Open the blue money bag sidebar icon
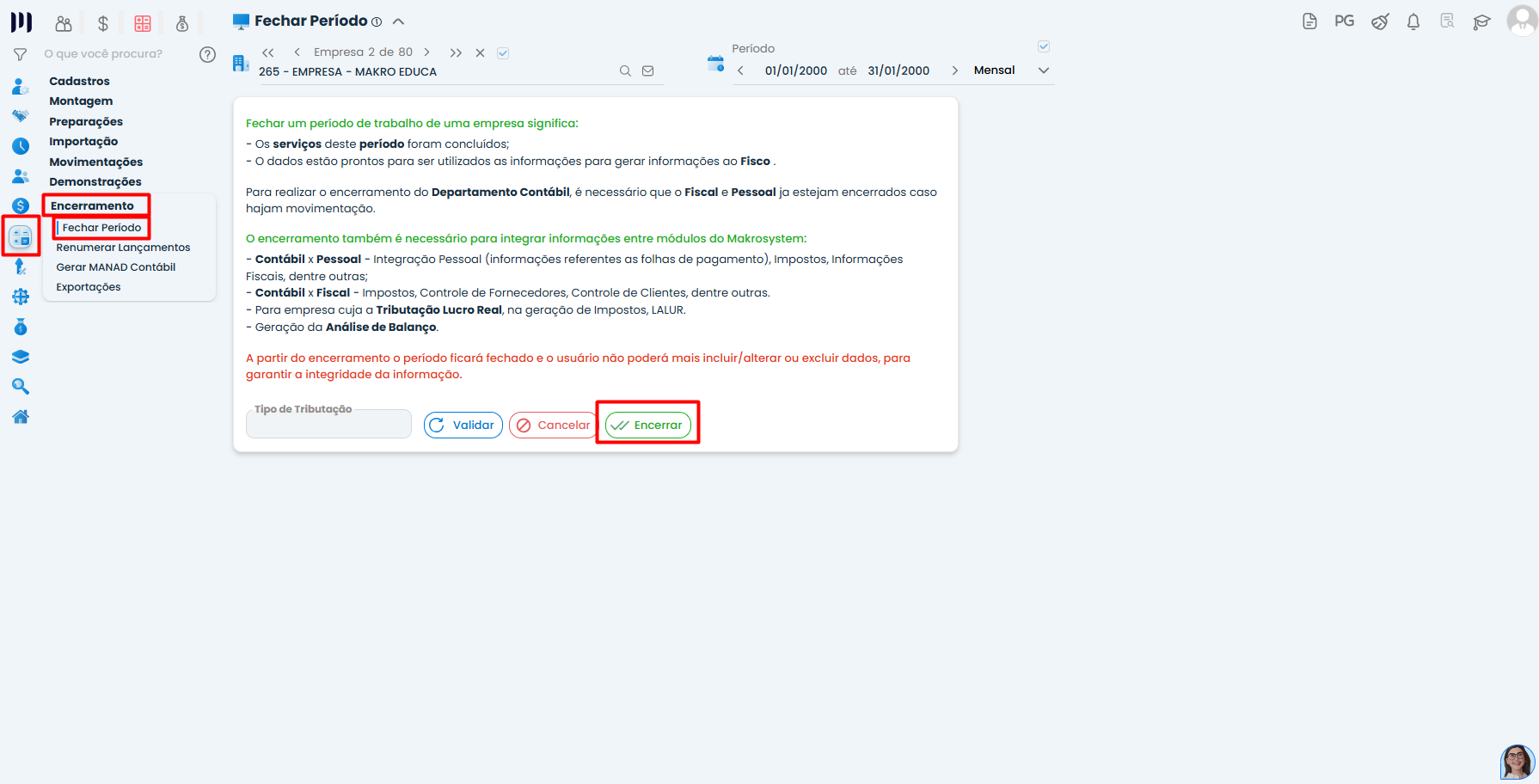Screen dimensions: 1539x784 21,327
